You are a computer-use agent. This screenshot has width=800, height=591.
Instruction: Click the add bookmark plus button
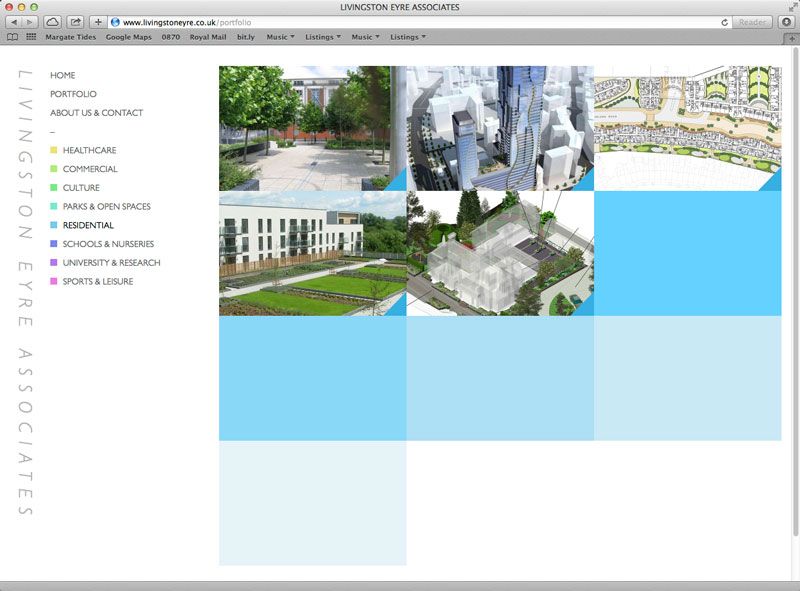click(98, 22)
